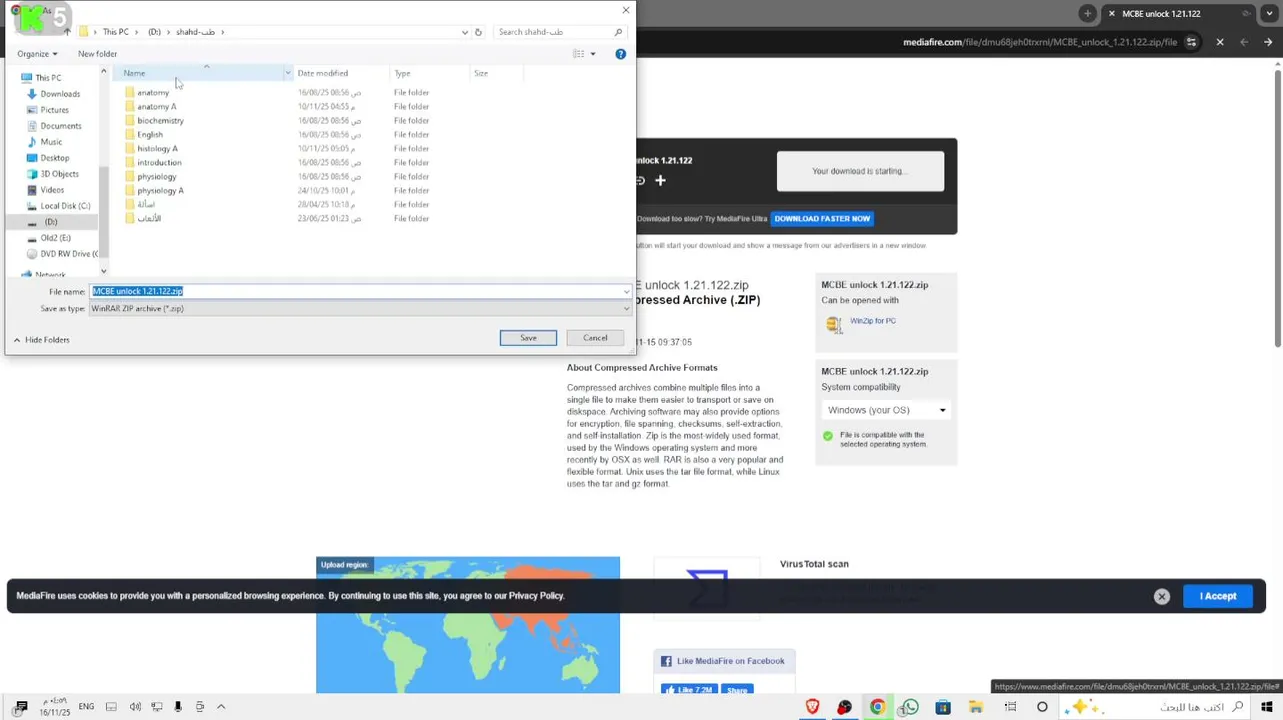Open Name column filter dropdown
Viewport: 1283px width, 720px height.
(x=287, y=73)
